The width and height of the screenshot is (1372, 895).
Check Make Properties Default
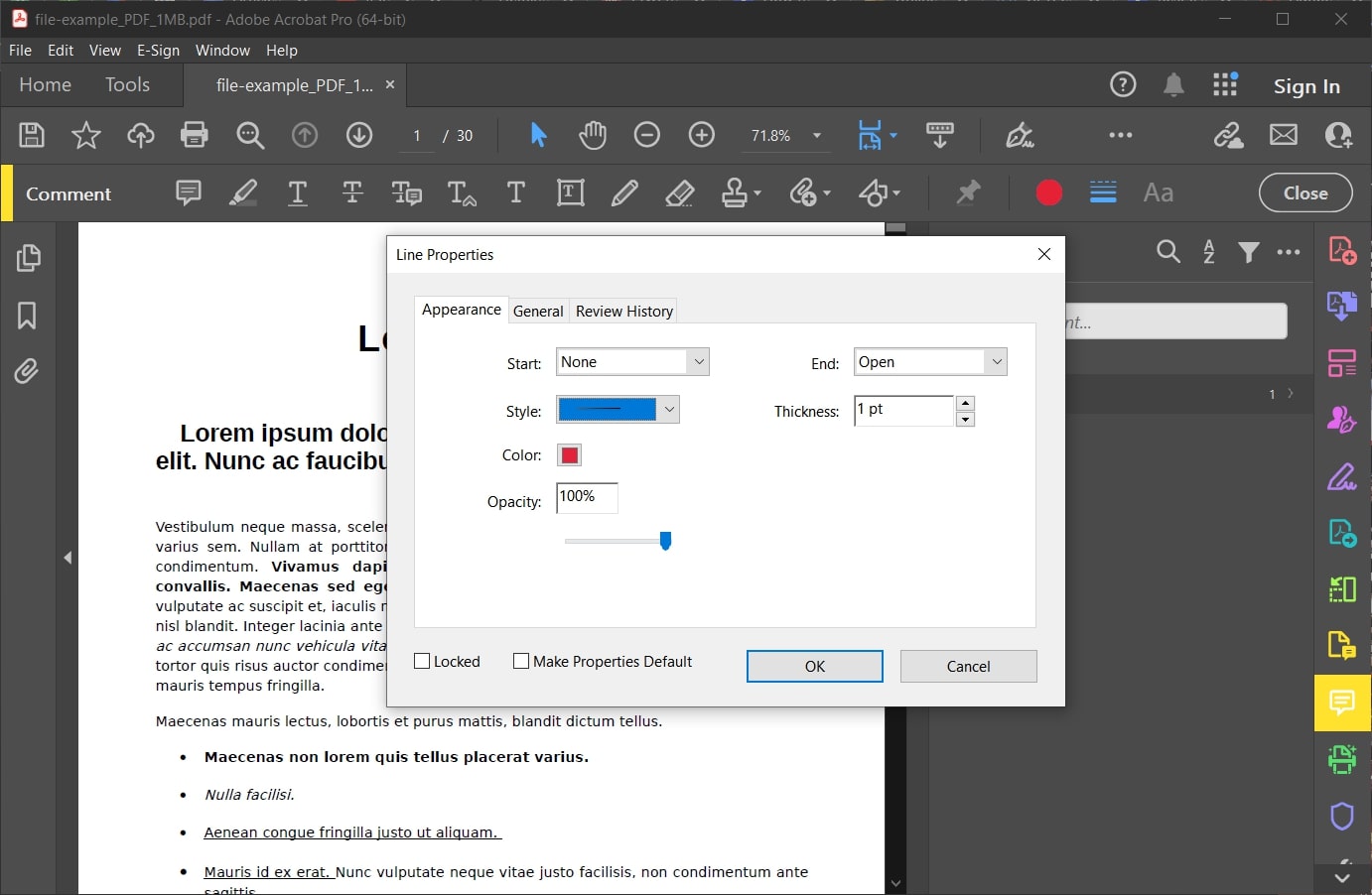pyautogui.click(x=520, y=660)
